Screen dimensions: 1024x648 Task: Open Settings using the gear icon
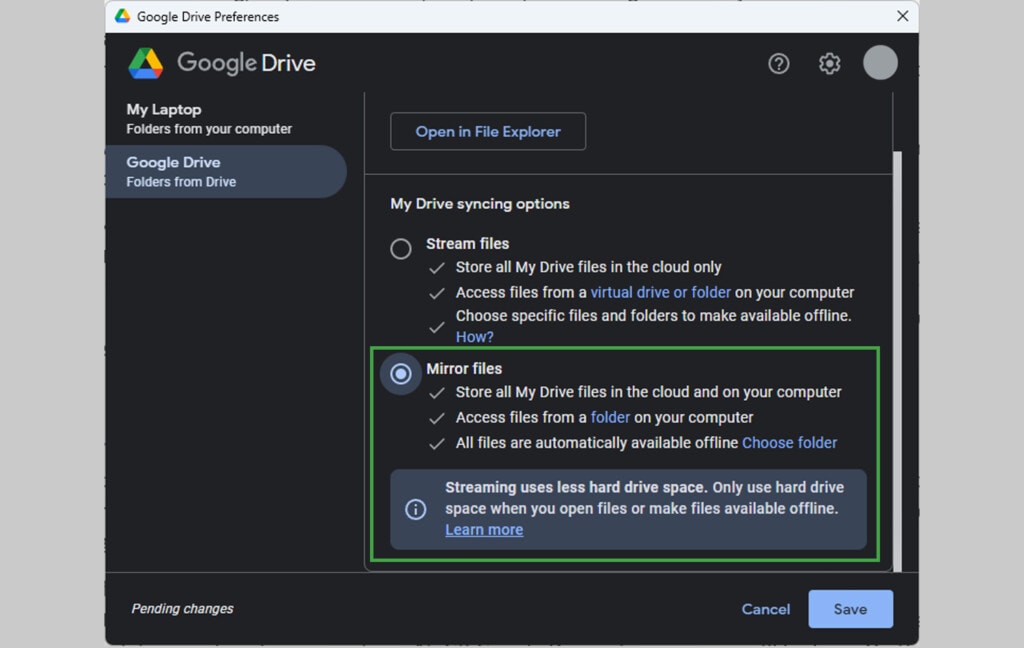(829, 63)
